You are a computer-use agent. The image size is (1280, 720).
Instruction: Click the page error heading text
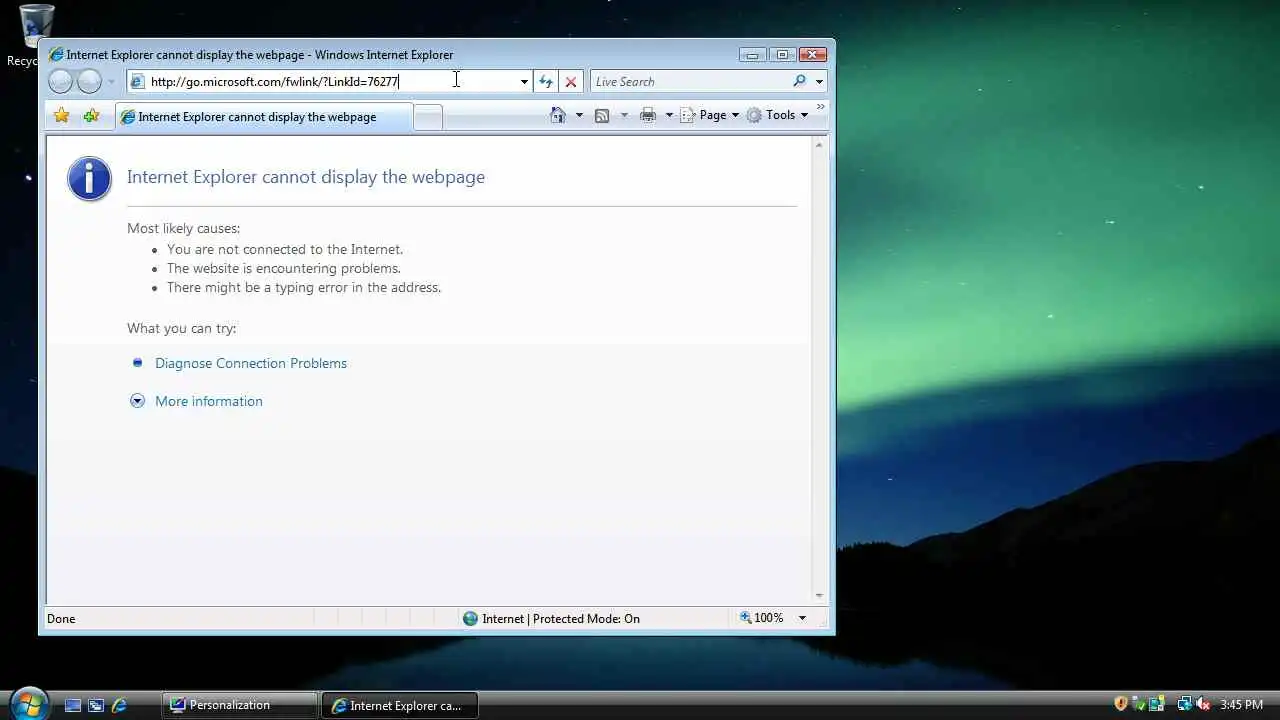click(306, 177)
